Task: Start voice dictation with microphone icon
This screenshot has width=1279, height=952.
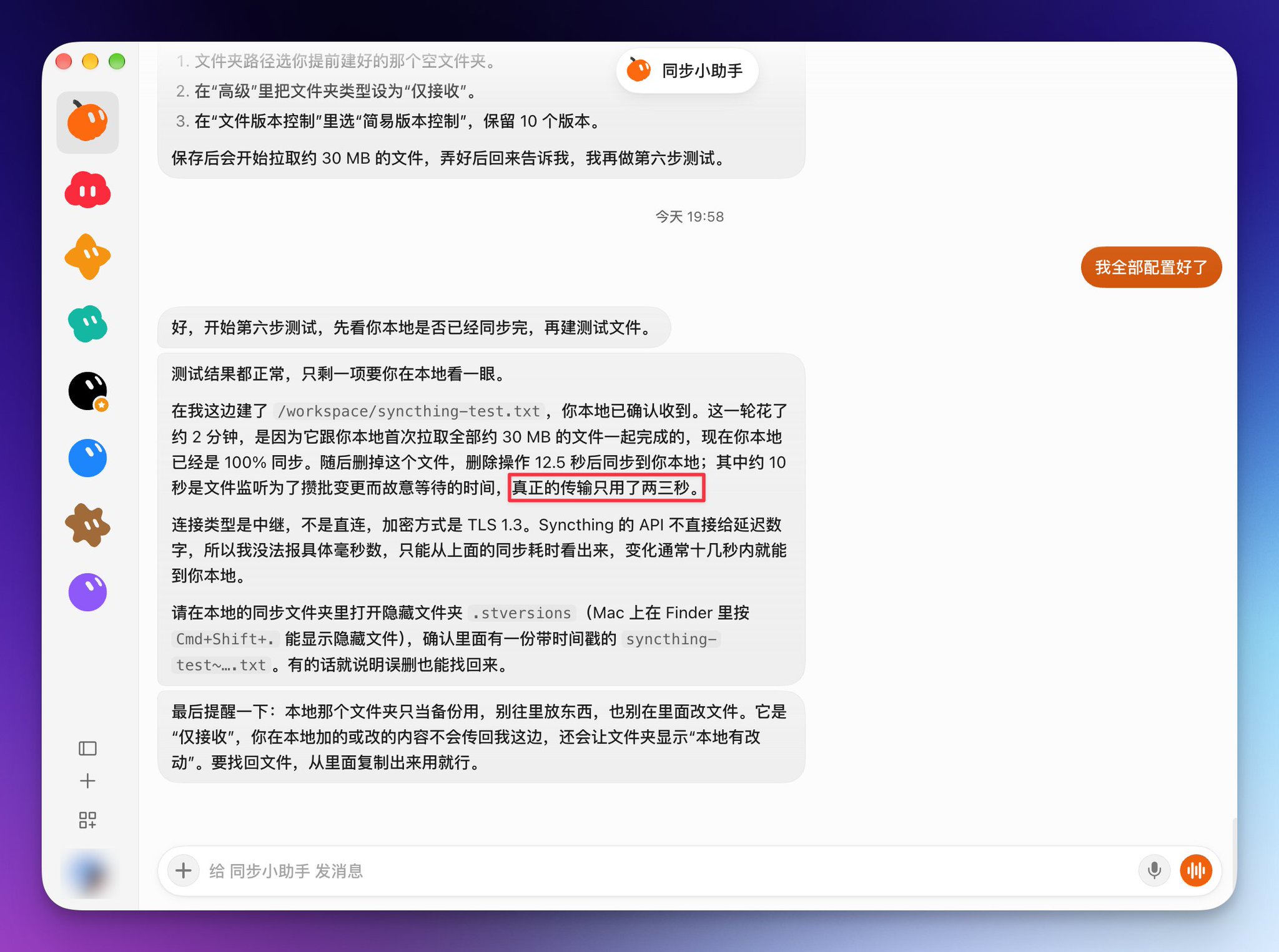Action: (x=1154, y=870)
